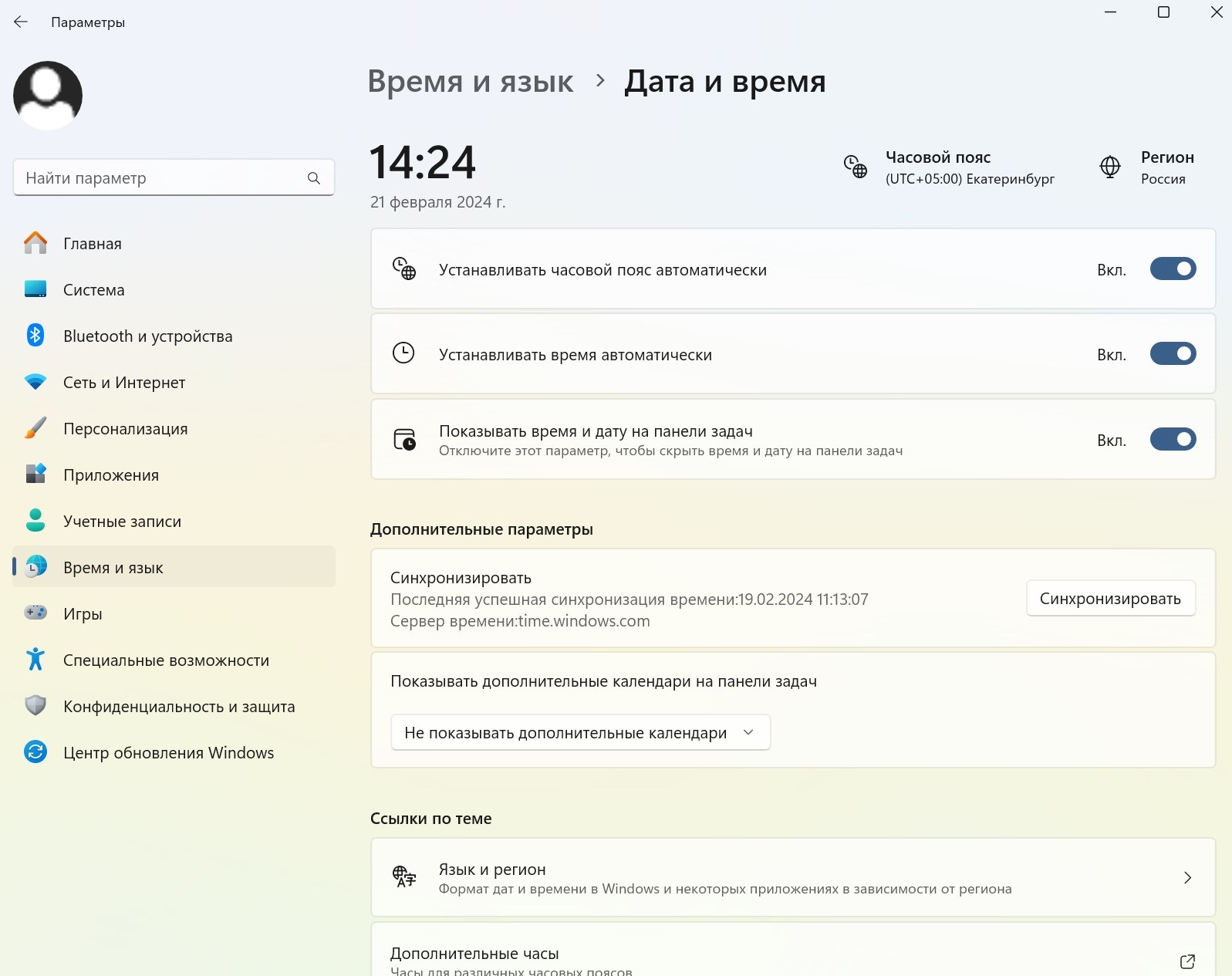Click the Home (Главная) house icon
The width and height of the screenshot is (1232, 976).
tap(35, 243)
